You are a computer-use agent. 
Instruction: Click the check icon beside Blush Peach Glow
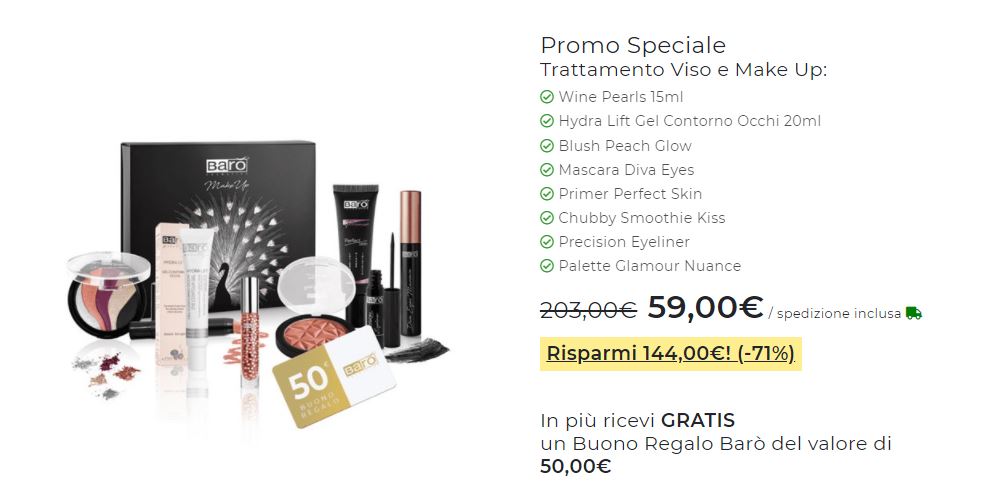[x=547, y=146]
